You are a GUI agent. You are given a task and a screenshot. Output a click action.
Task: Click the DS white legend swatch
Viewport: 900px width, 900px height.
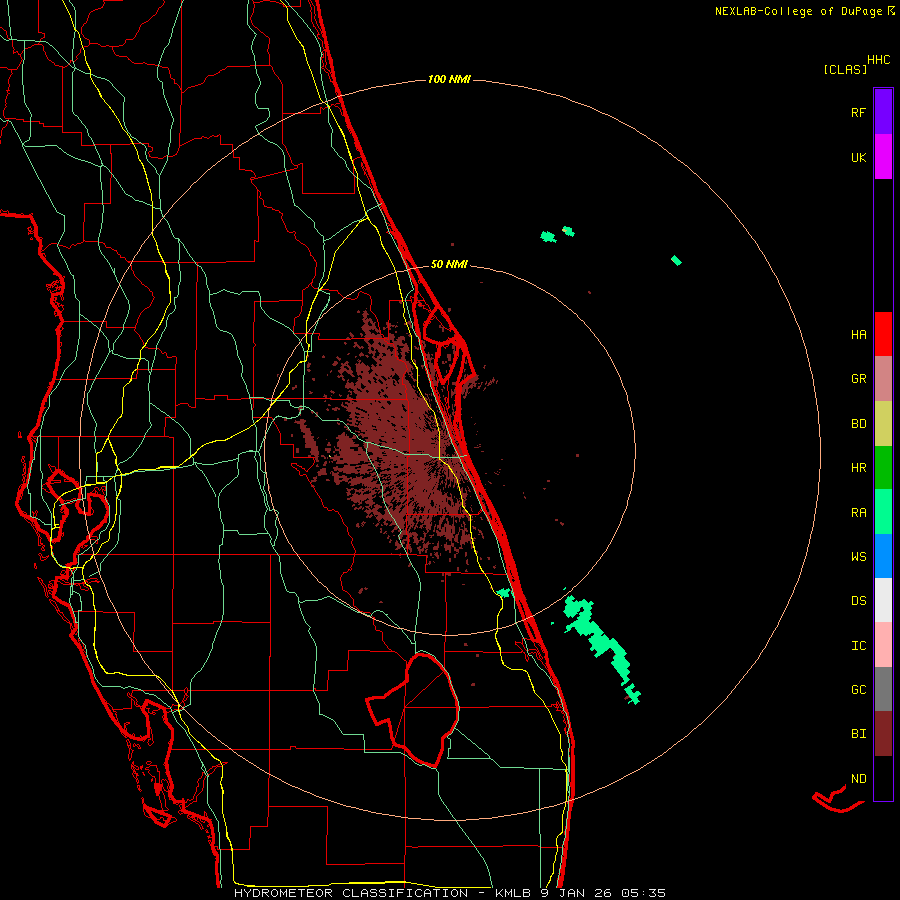coord(883,600)
